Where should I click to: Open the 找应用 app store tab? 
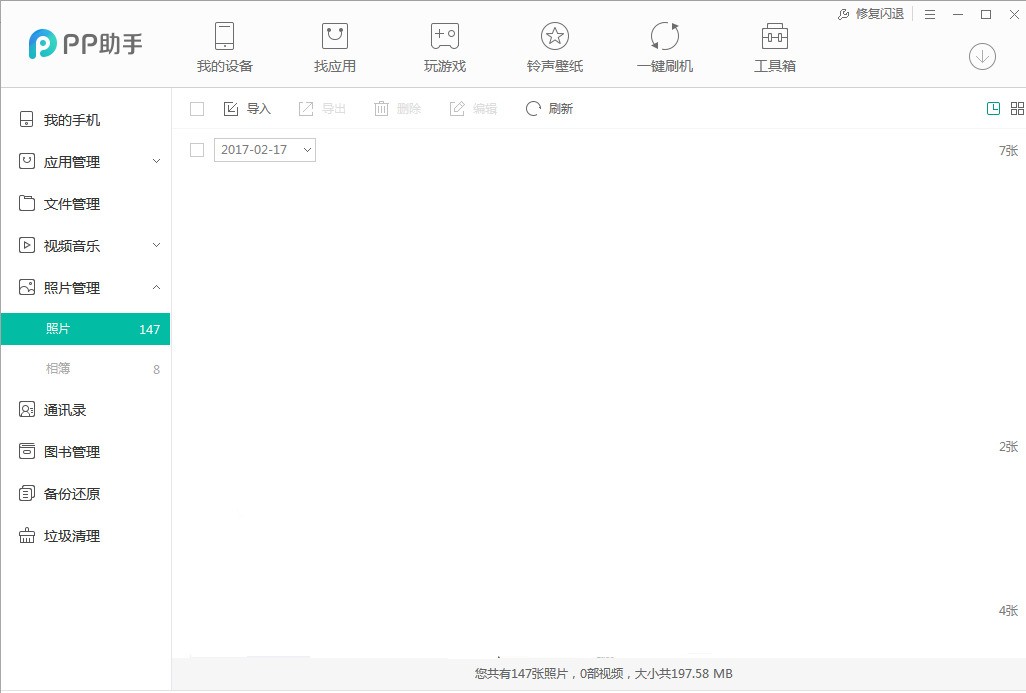click(334, 48)
